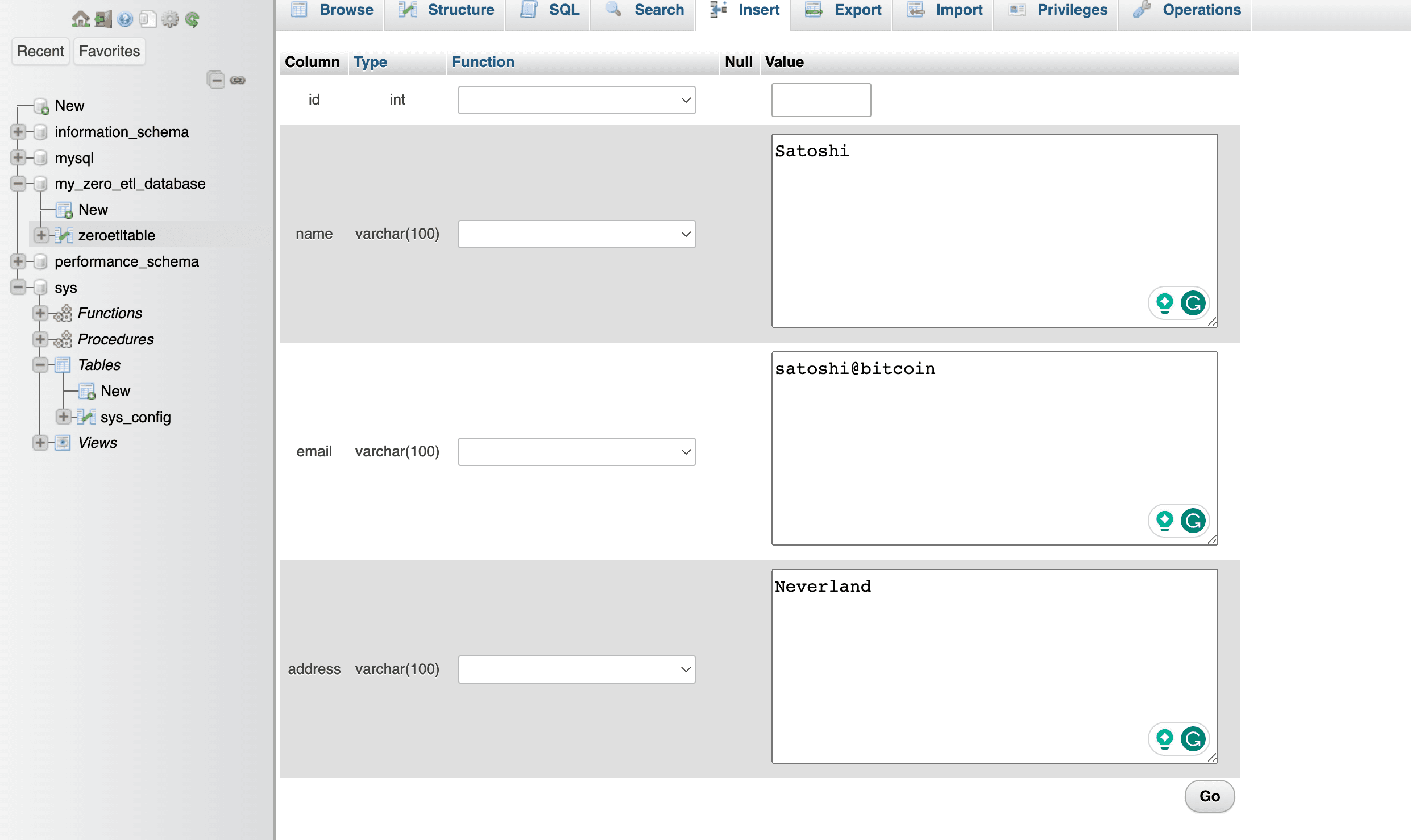Click into name textarea containing Satoshi
The width and height of the screenshot is (1411, 840).
[x=994, y=231]
